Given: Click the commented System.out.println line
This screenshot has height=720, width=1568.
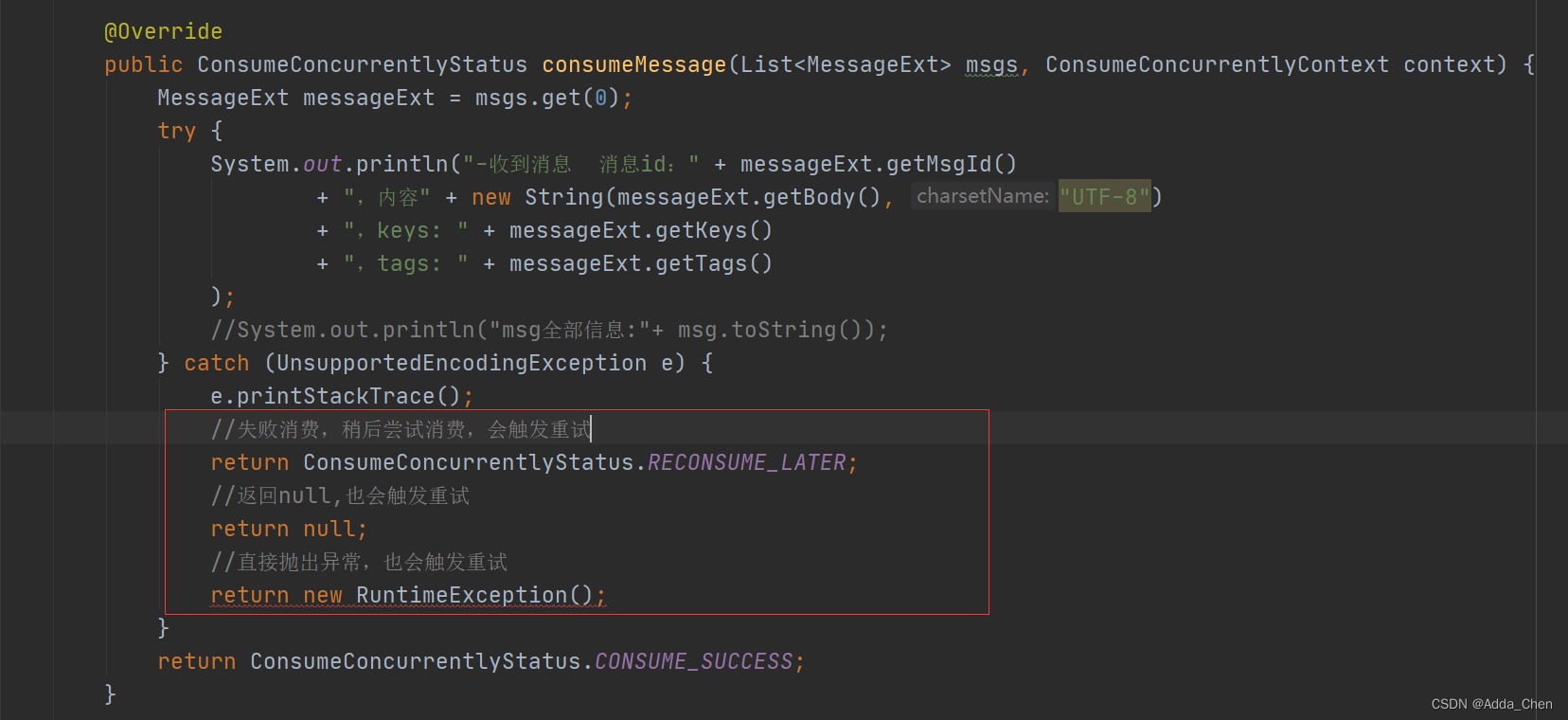Looking at the screenshot, I should 549,330.
